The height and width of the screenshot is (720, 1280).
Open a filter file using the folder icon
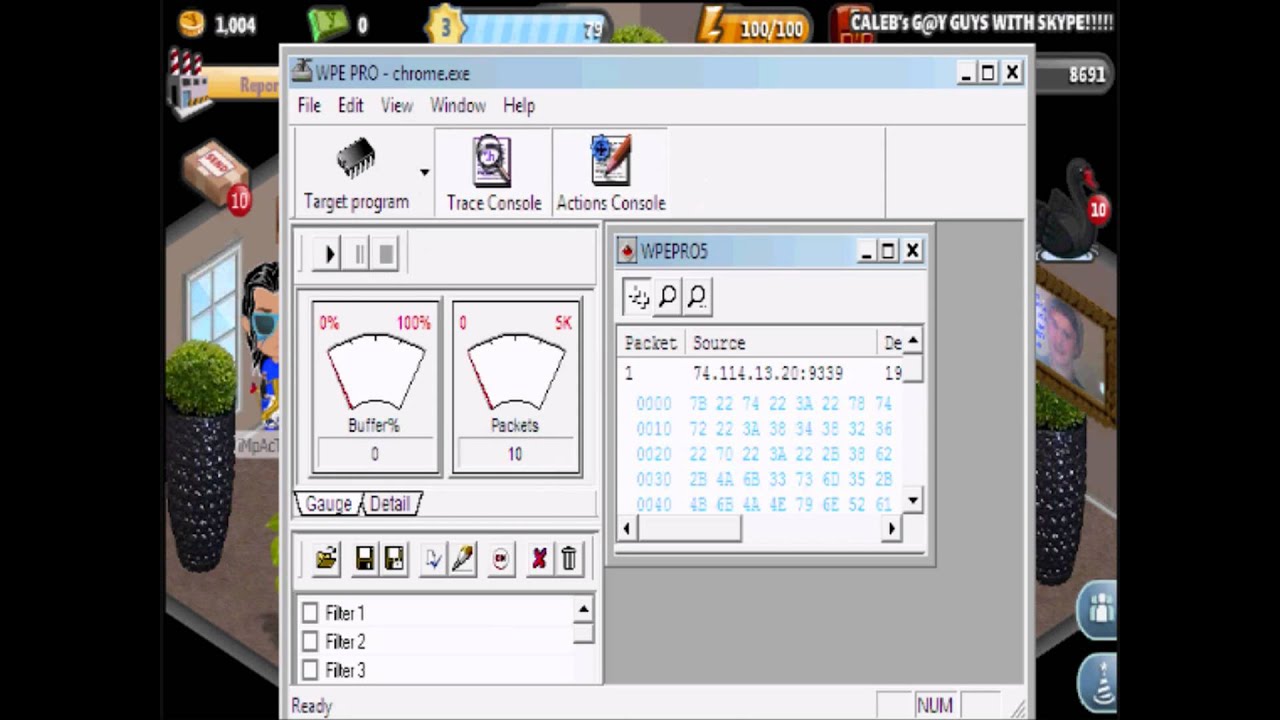coord(326,558)
